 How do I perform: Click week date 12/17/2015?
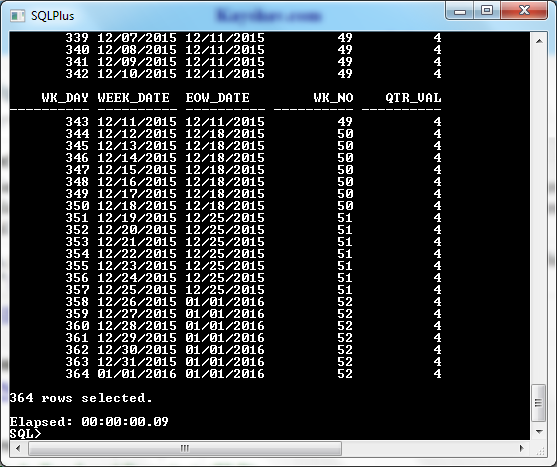137,194
